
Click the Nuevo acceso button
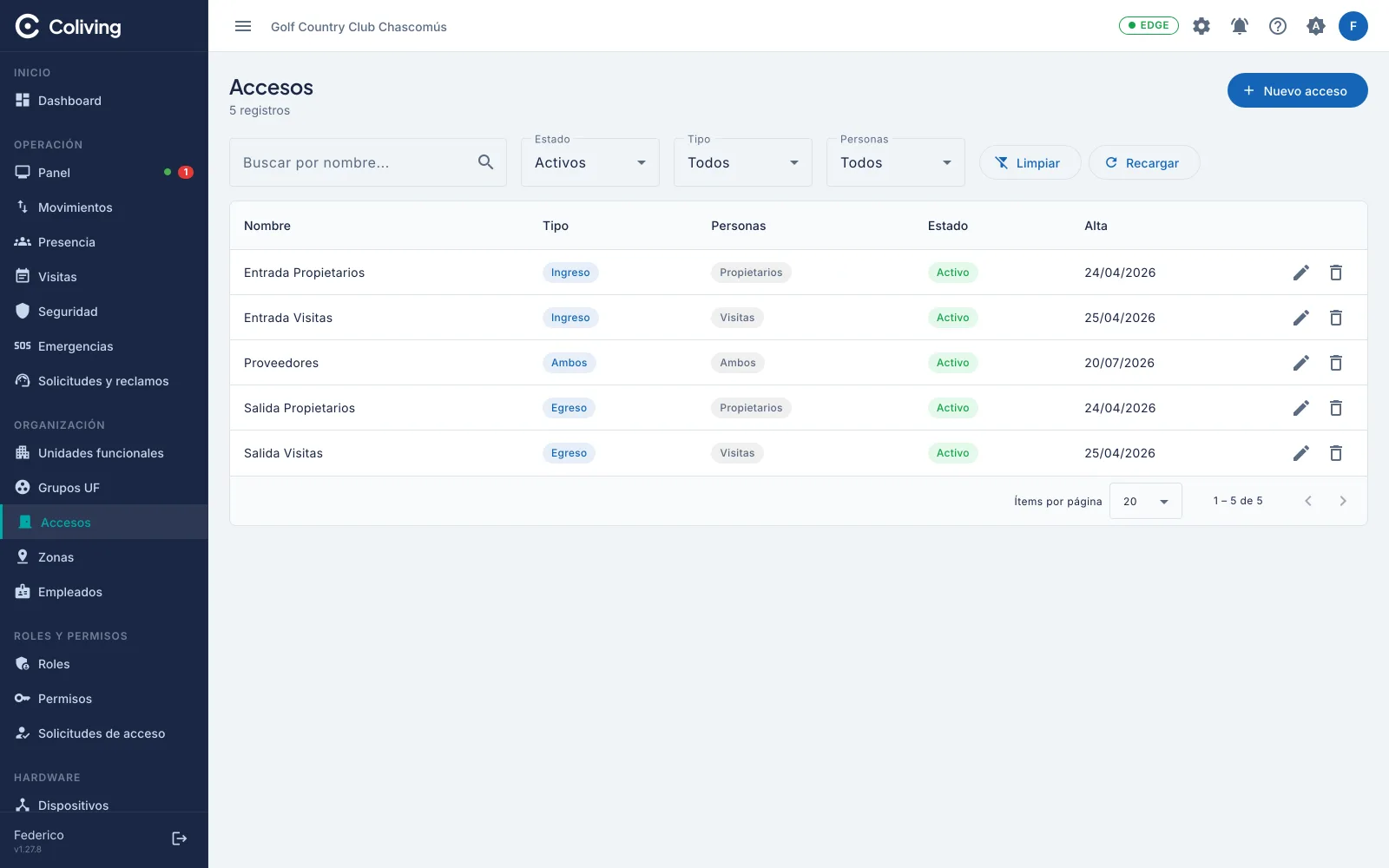[1298, 90]
